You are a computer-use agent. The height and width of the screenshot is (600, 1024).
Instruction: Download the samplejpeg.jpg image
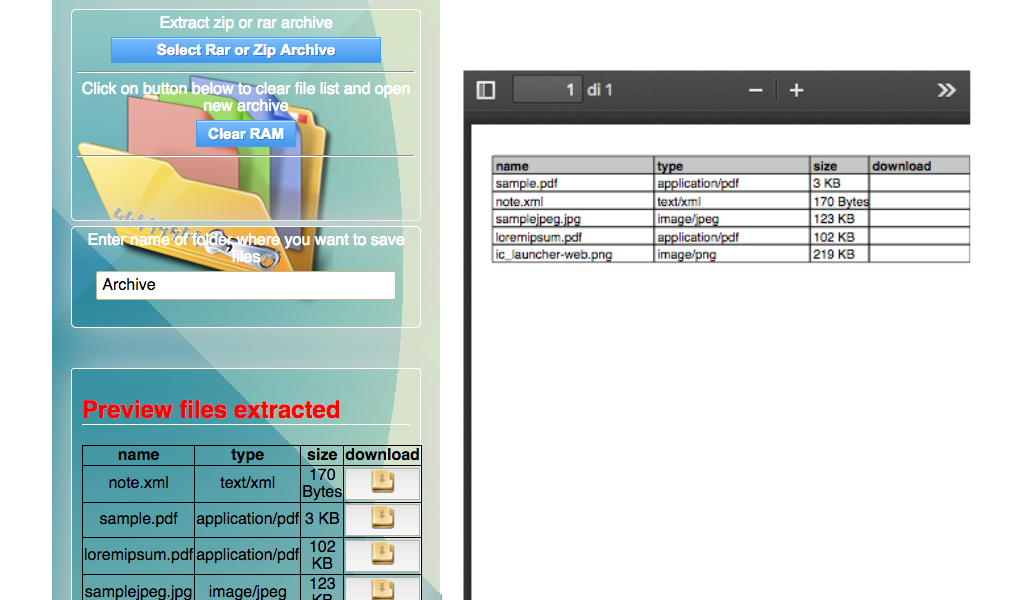point(381,589)
